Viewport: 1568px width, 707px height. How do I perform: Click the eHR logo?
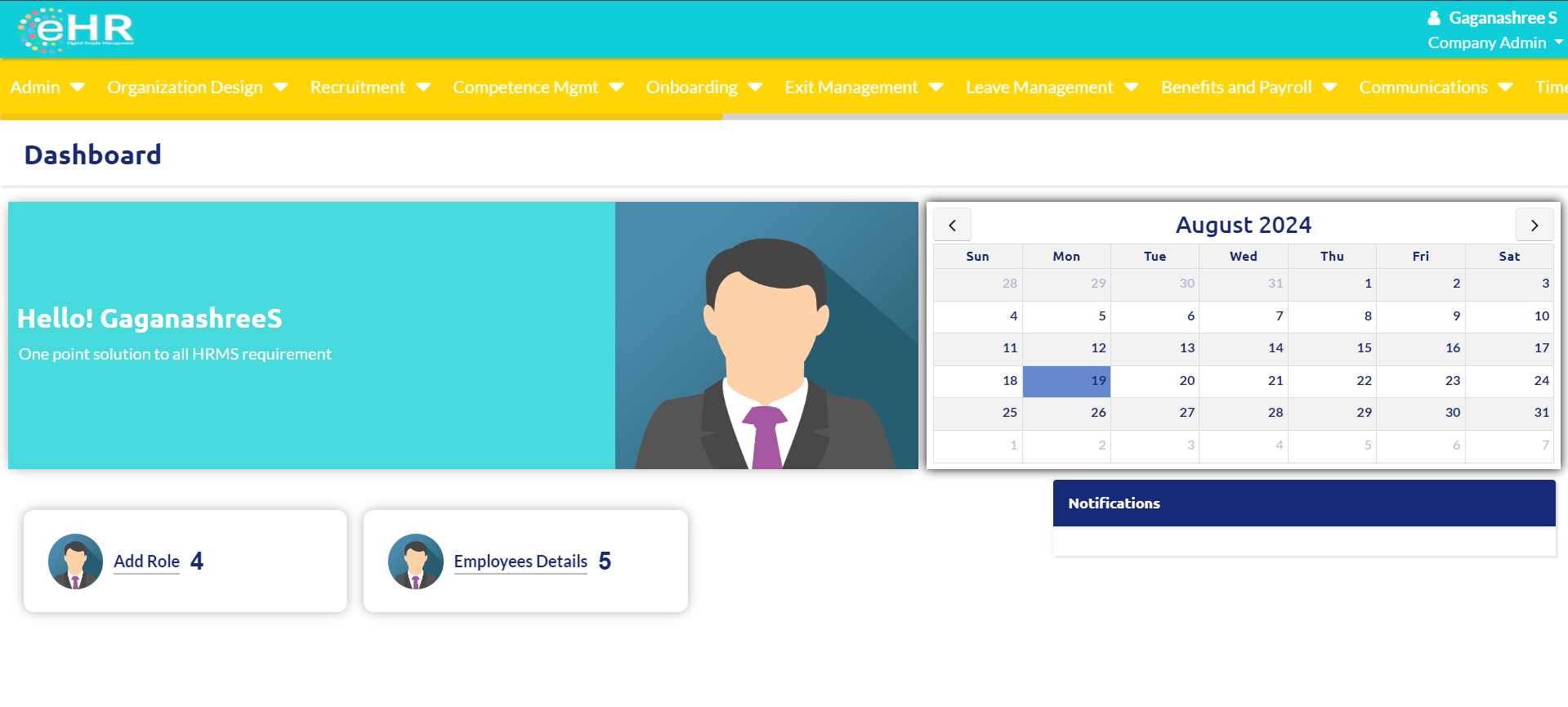pos(76,30)
